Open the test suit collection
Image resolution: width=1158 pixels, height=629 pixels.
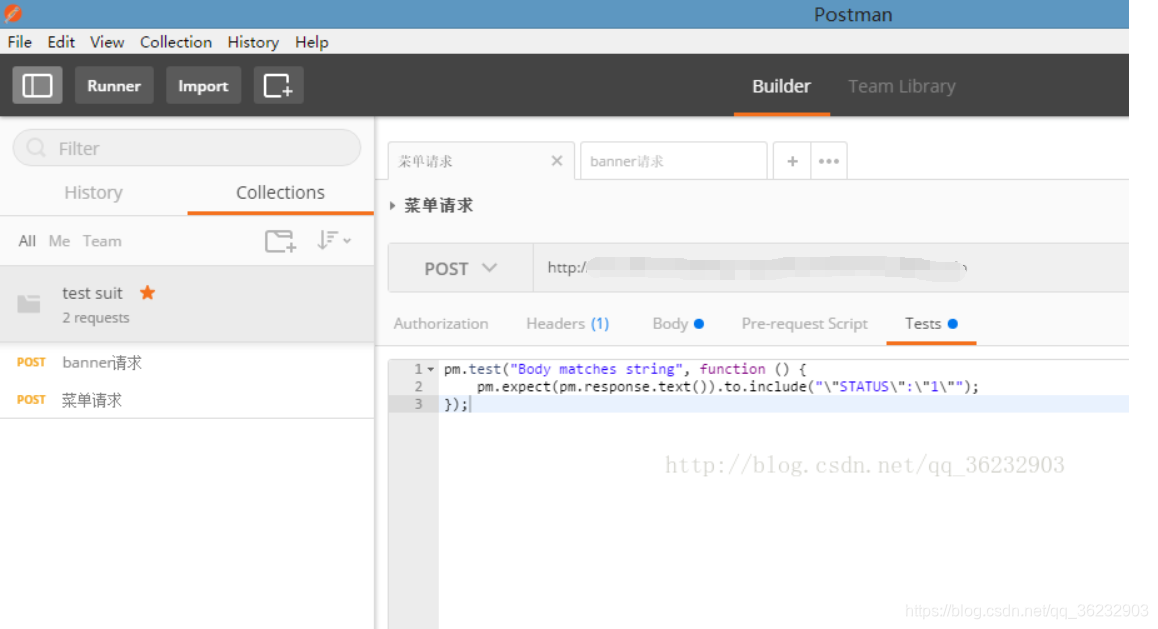click(x=187, y=304)
